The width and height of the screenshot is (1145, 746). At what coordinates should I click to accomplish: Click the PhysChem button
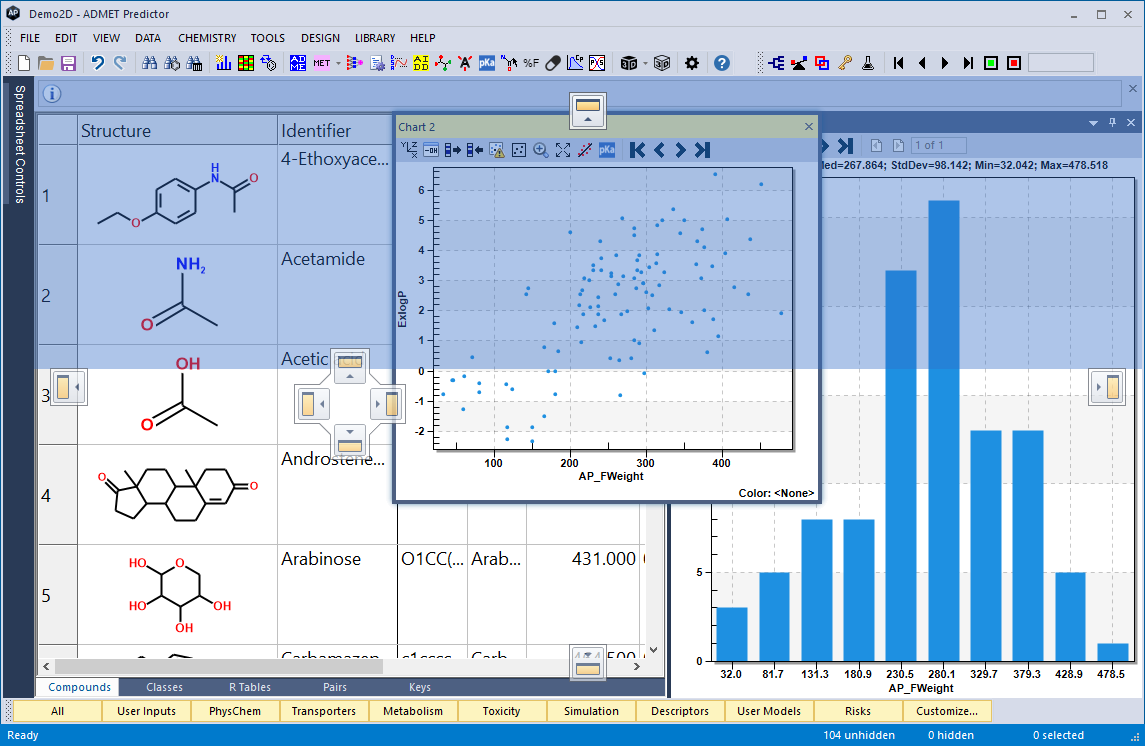pyautogui.click(x=234, y=711)
